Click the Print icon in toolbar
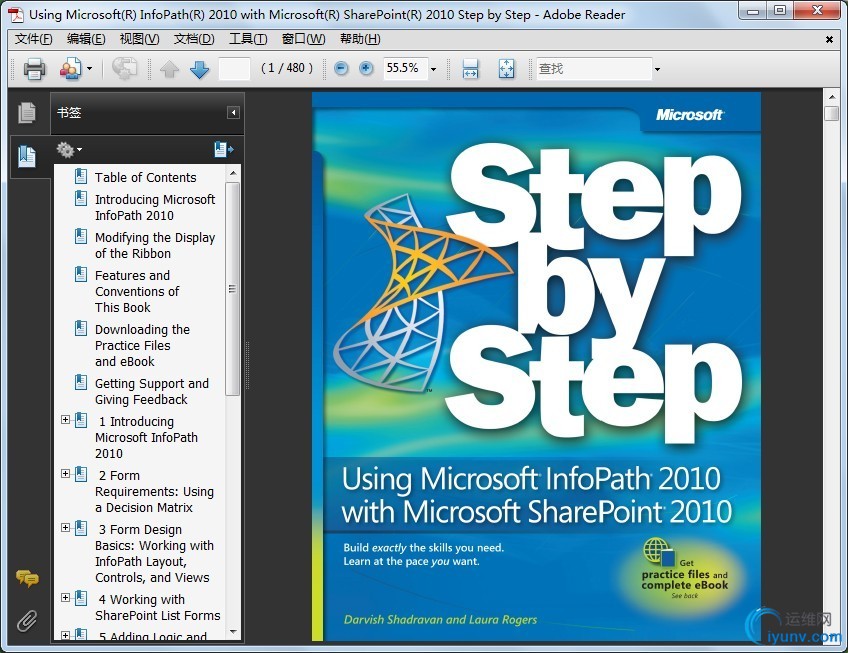 click(34, 69)
